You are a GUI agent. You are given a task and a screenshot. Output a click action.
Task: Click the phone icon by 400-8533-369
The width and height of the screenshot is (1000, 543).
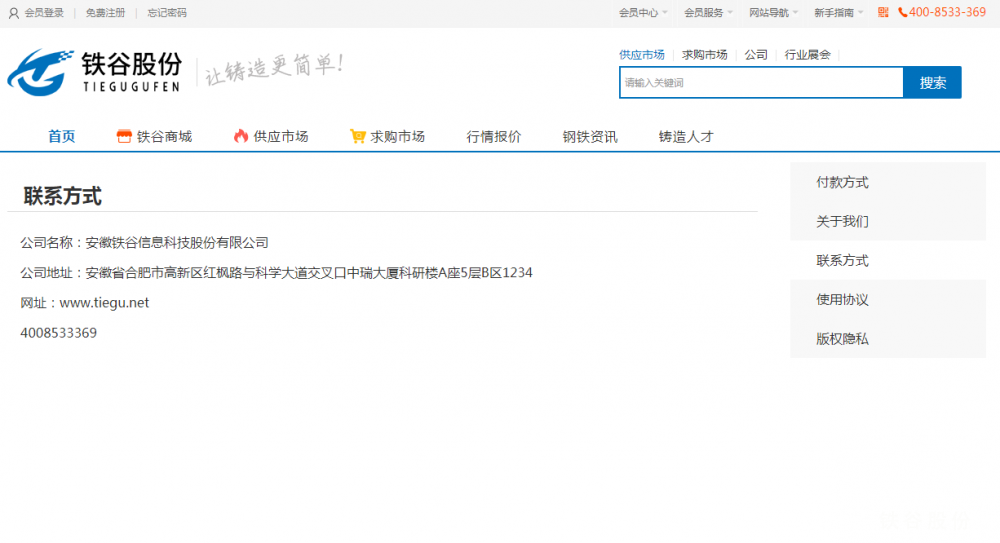[x=903, y=13]
